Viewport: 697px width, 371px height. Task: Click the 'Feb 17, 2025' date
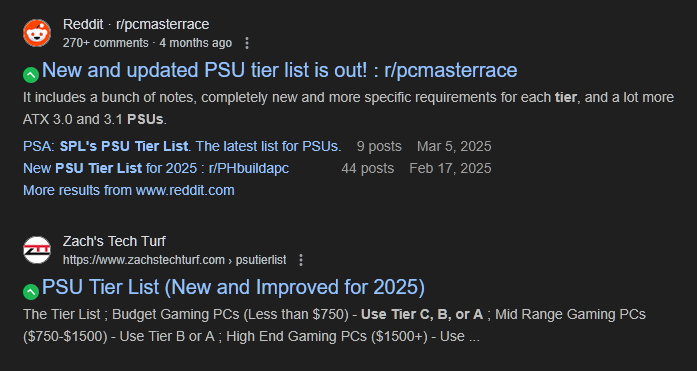450,168
